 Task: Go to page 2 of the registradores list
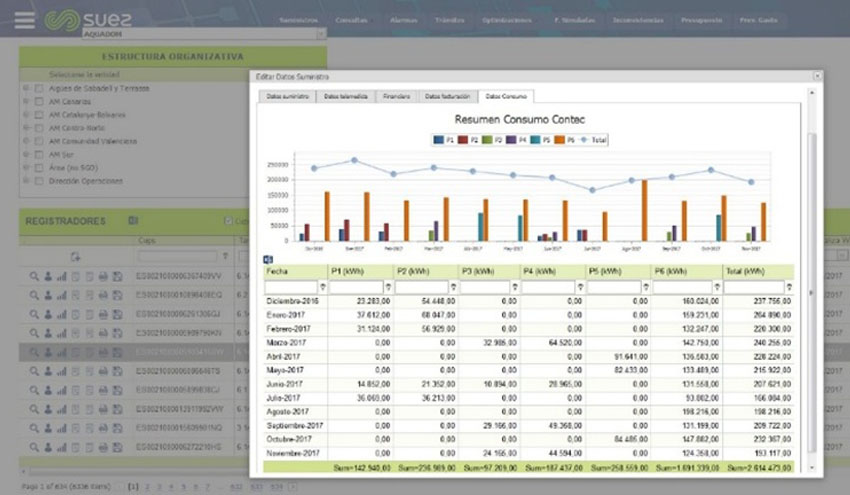[149, 485]
